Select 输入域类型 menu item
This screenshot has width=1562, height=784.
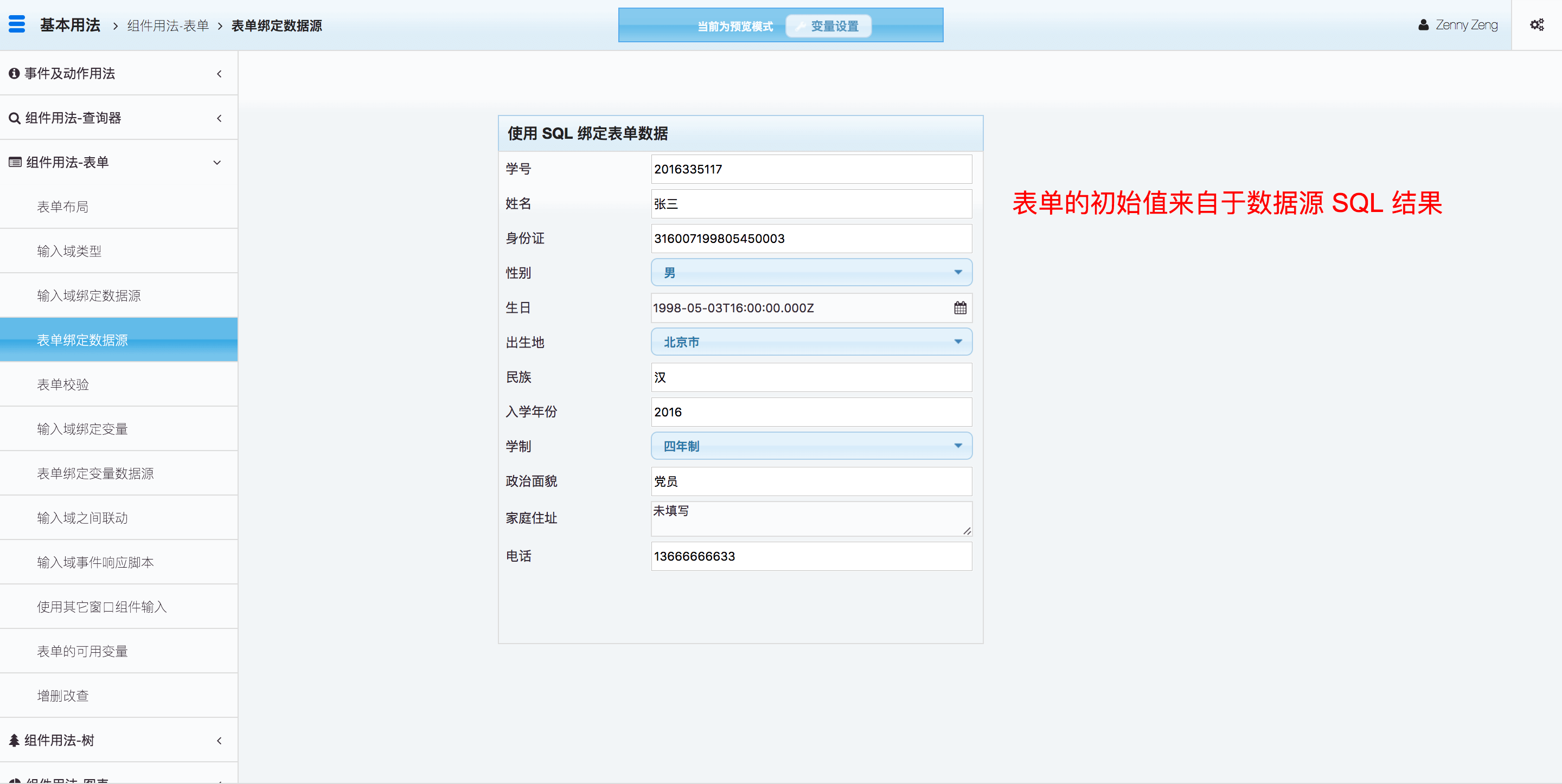pos(69,251)
